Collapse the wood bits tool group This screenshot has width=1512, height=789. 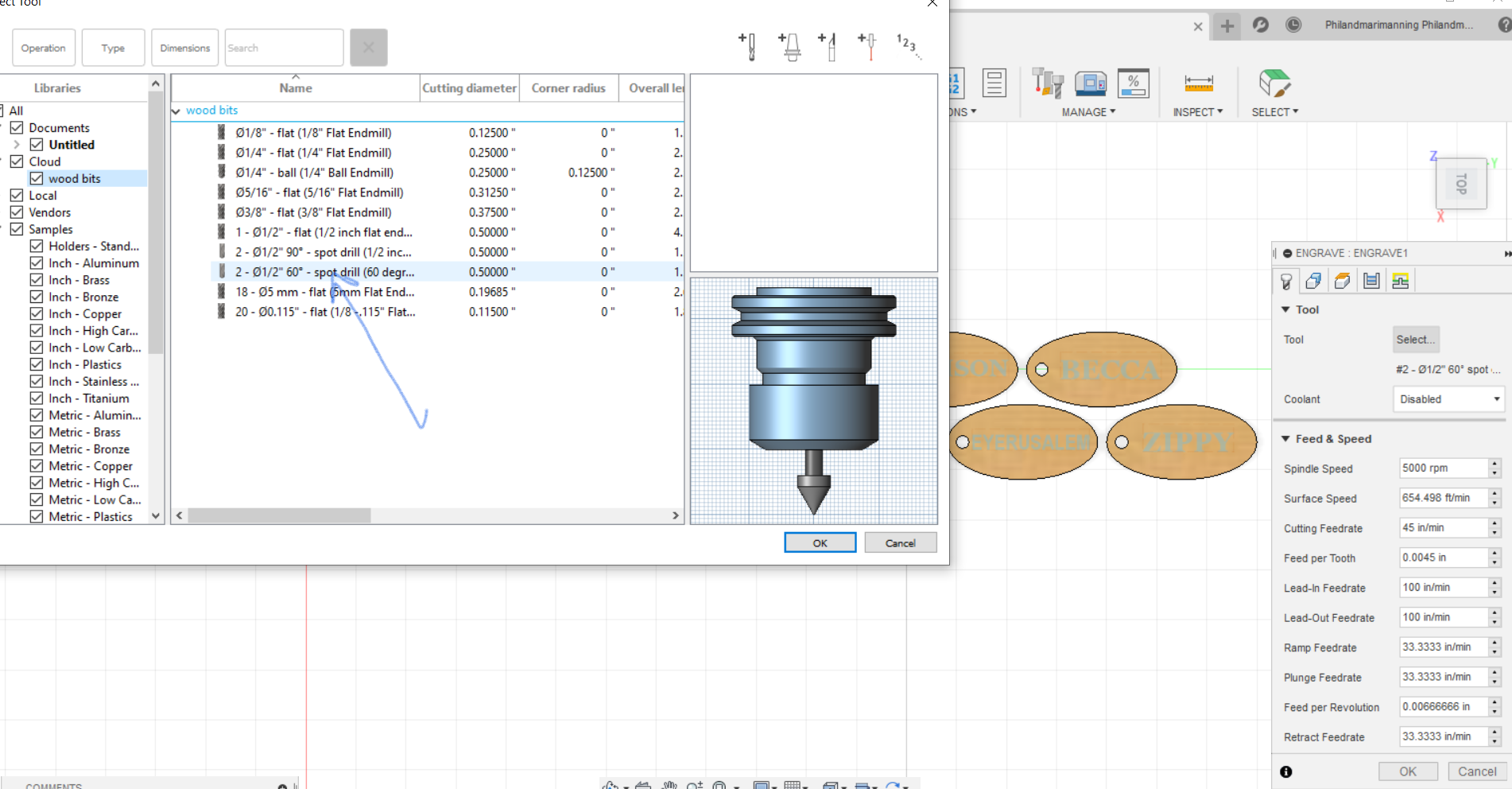176,111
